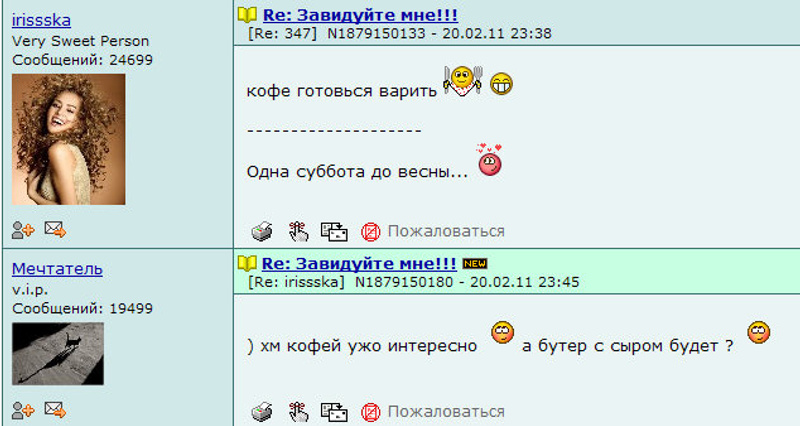The image size is (800, 426).
Task: Click Мечтатель's cat shadow avatar image
Action: 58,354
